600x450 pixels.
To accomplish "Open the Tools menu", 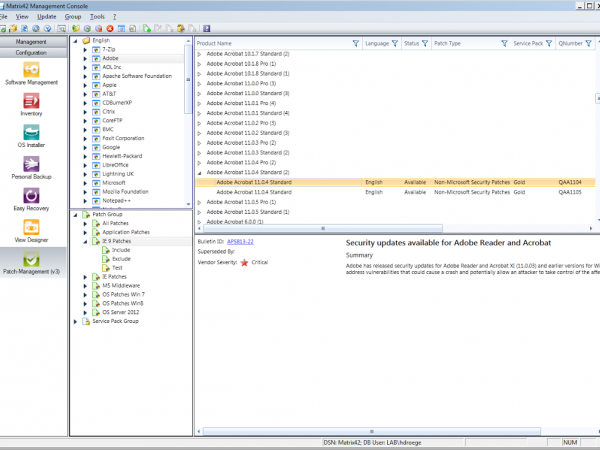I will [97, 16].
